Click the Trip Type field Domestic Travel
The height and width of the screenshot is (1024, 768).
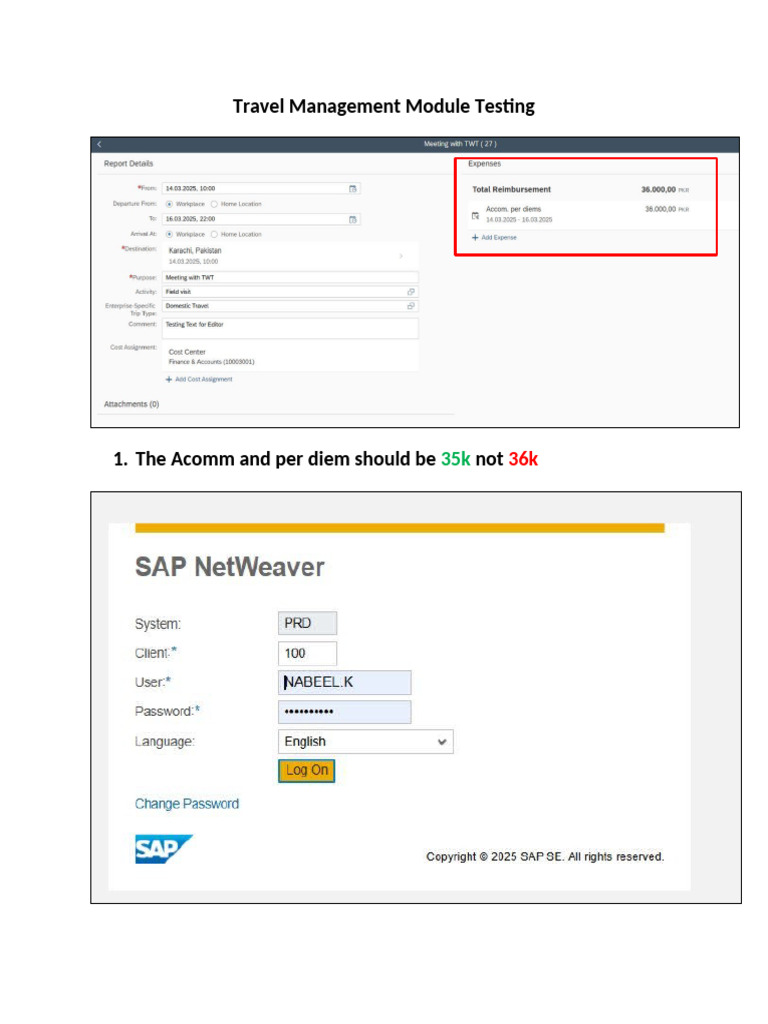click(290, 306)
